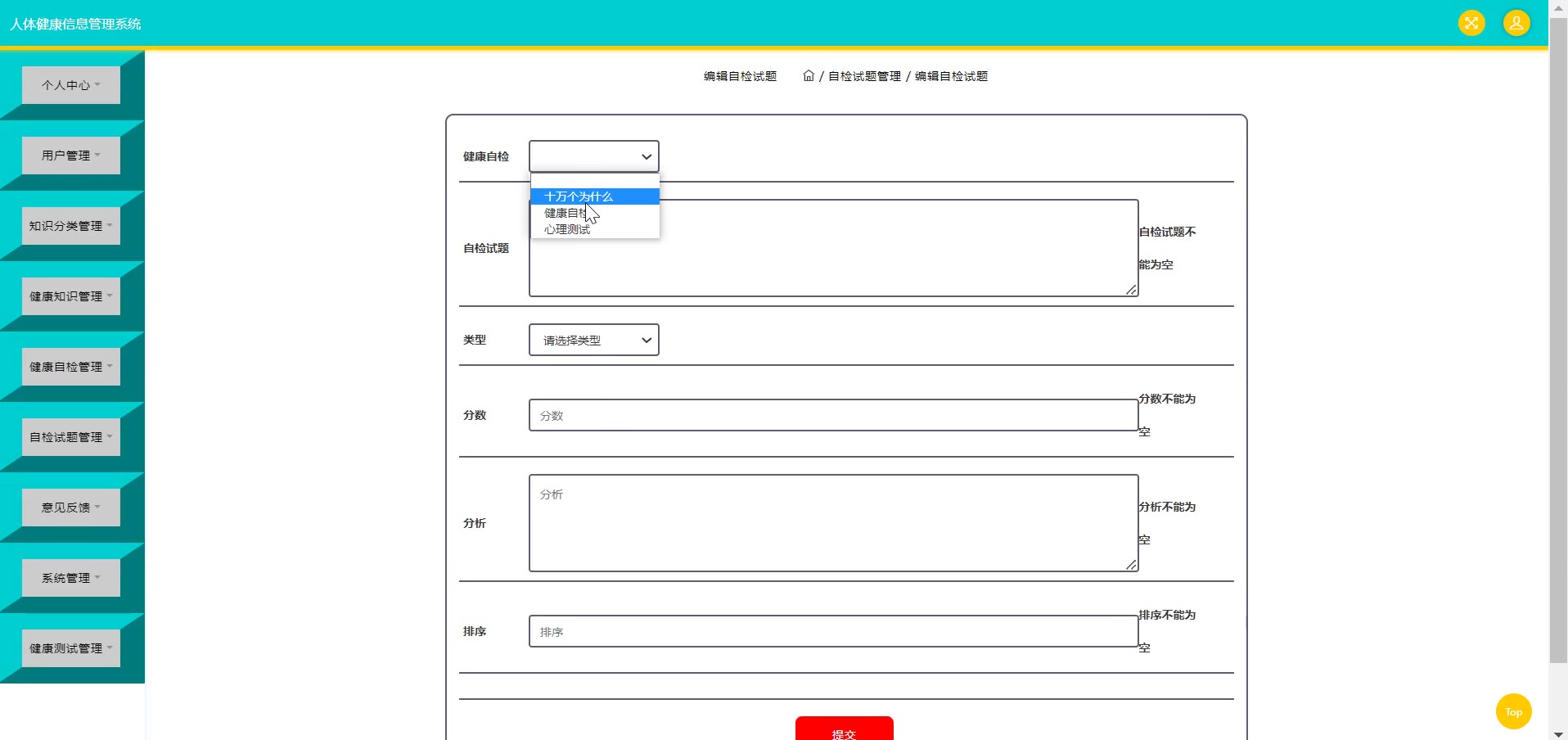The height and width of the screenshot is (740, 1568).
Task: Click the 类型 field label
Action: coord(475,340)
